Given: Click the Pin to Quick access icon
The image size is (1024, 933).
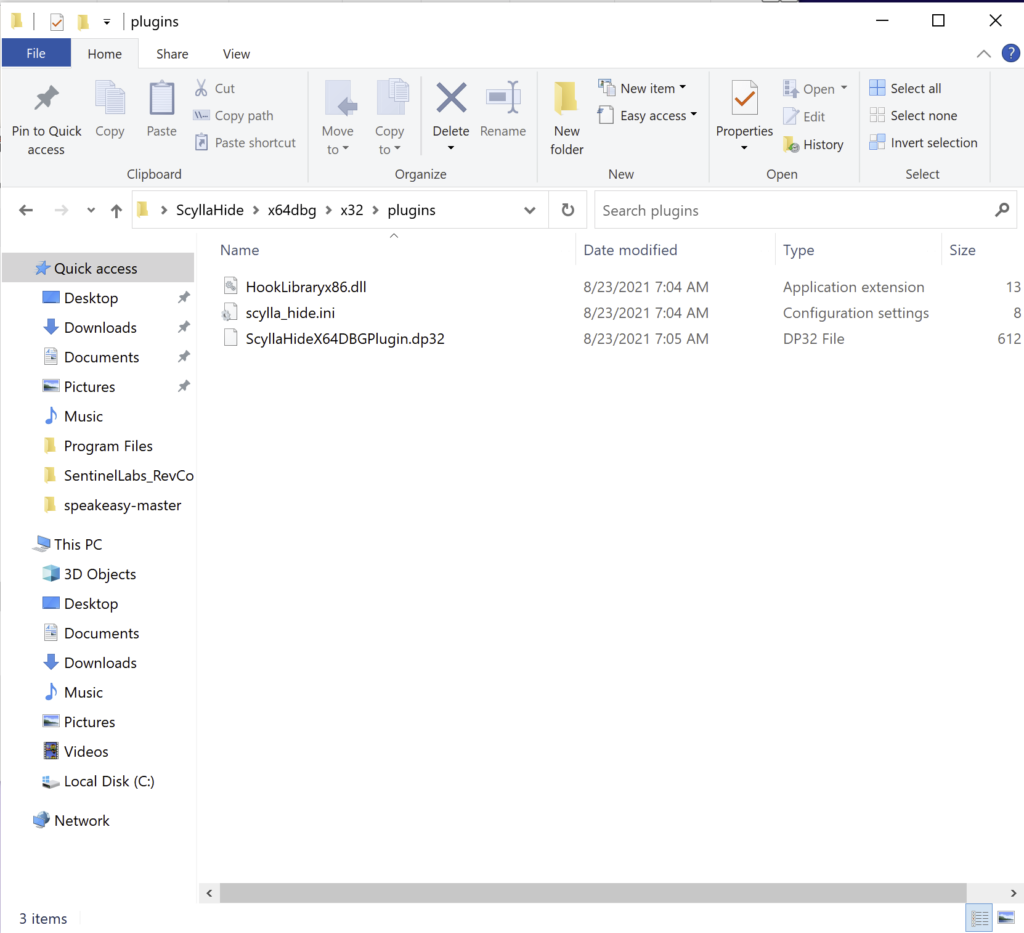Looking at the screenshot, I should [x=46, y=100].
